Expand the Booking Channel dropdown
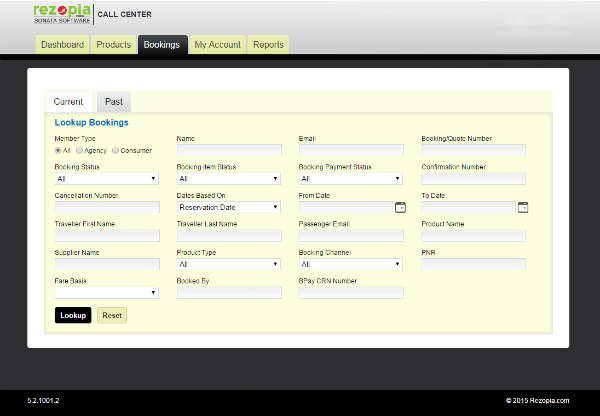The height and width of the screenshot is (416, 600). [350, 264]
